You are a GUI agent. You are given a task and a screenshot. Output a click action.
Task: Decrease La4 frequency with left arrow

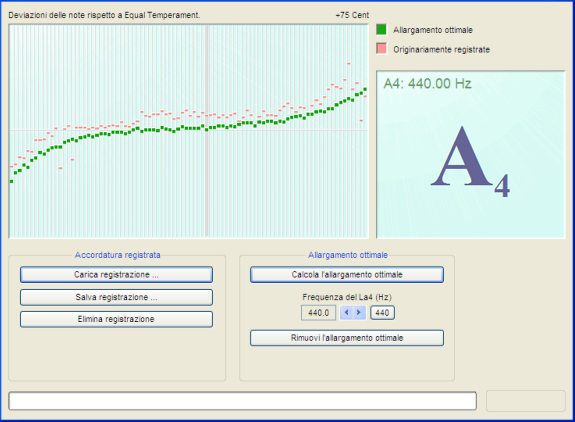pyautogui.click(x=347, y=313)
